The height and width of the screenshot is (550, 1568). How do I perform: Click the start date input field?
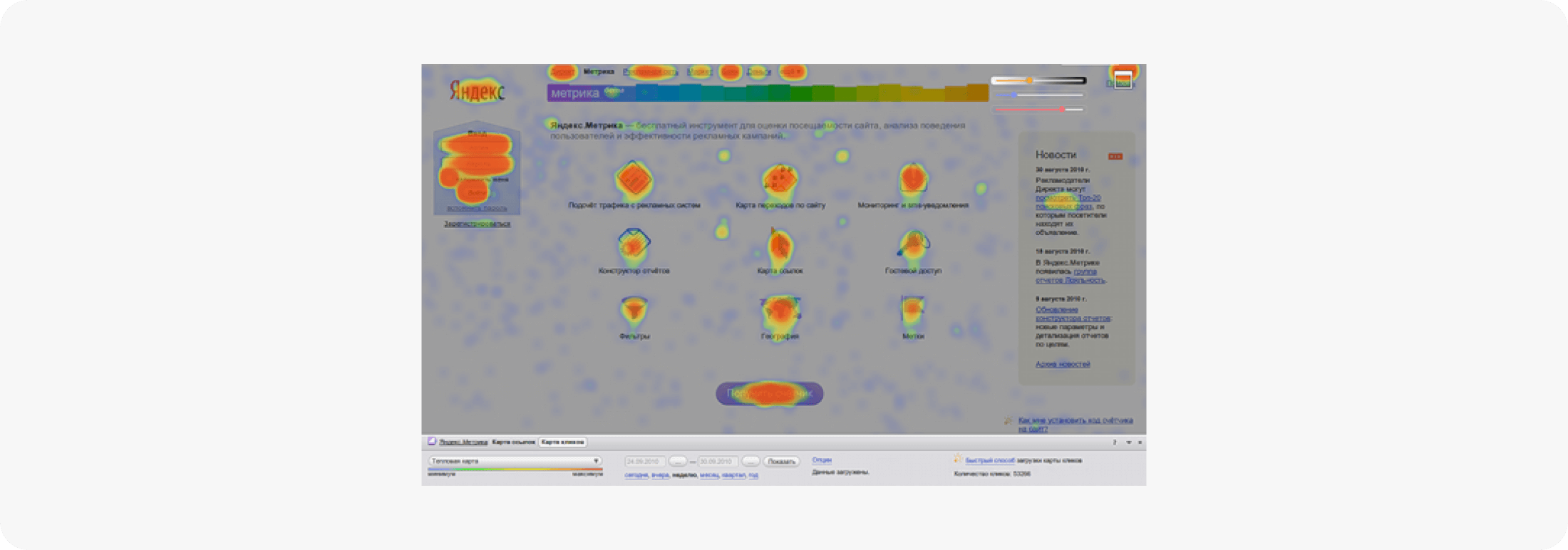[x=645, y=462]
